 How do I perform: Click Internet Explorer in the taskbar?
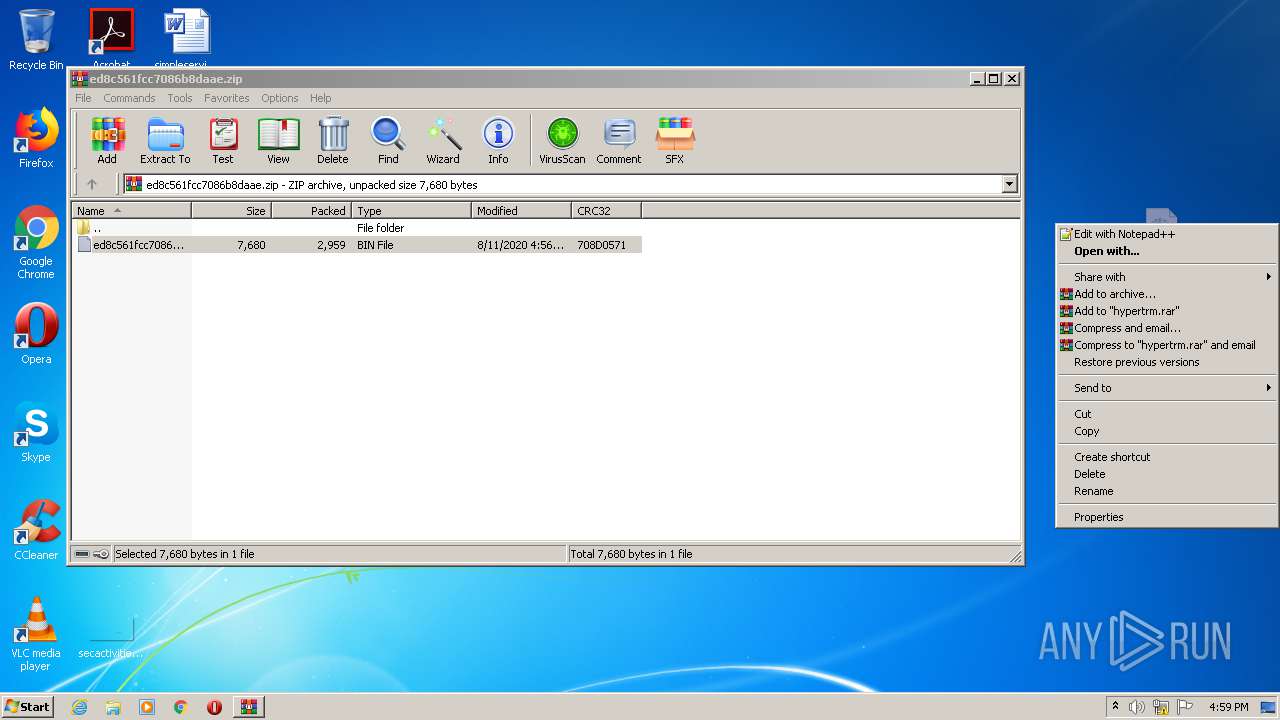tap(80, 707)
